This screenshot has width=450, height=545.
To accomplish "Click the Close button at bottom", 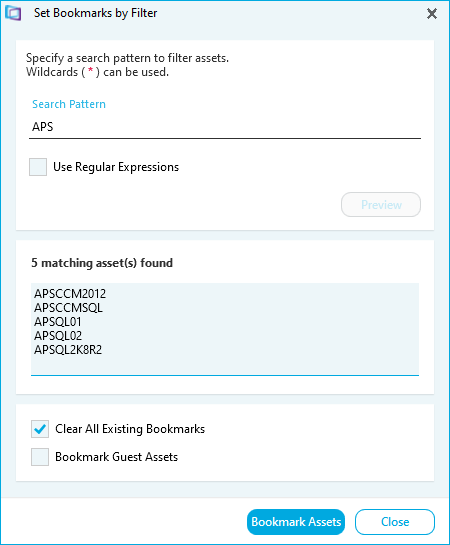I will tap(395, 522).
